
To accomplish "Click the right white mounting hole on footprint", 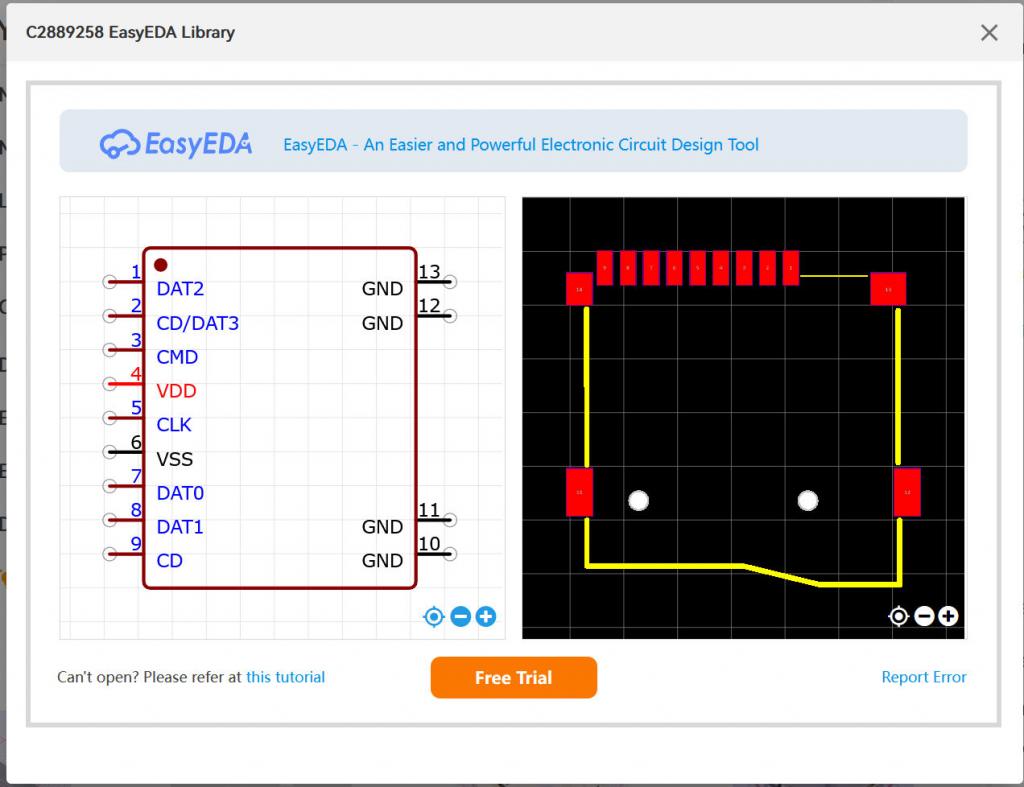I will tap(808, 500).
